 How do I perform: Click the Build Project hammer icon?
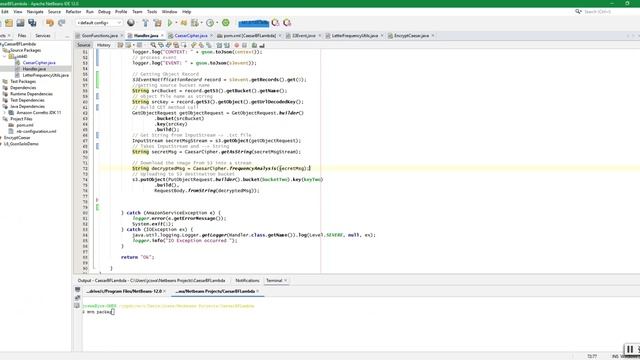145,23
